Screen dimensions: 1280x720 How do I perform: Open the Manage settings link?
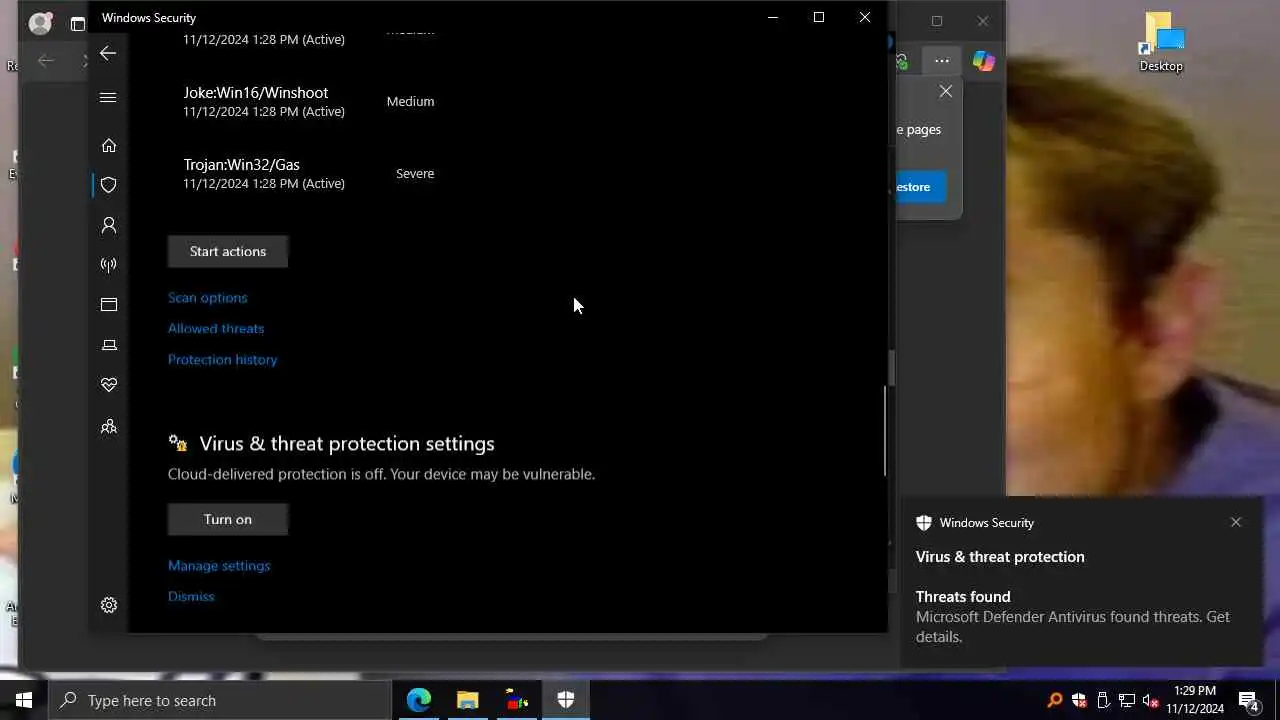click(x=219, y=566)
